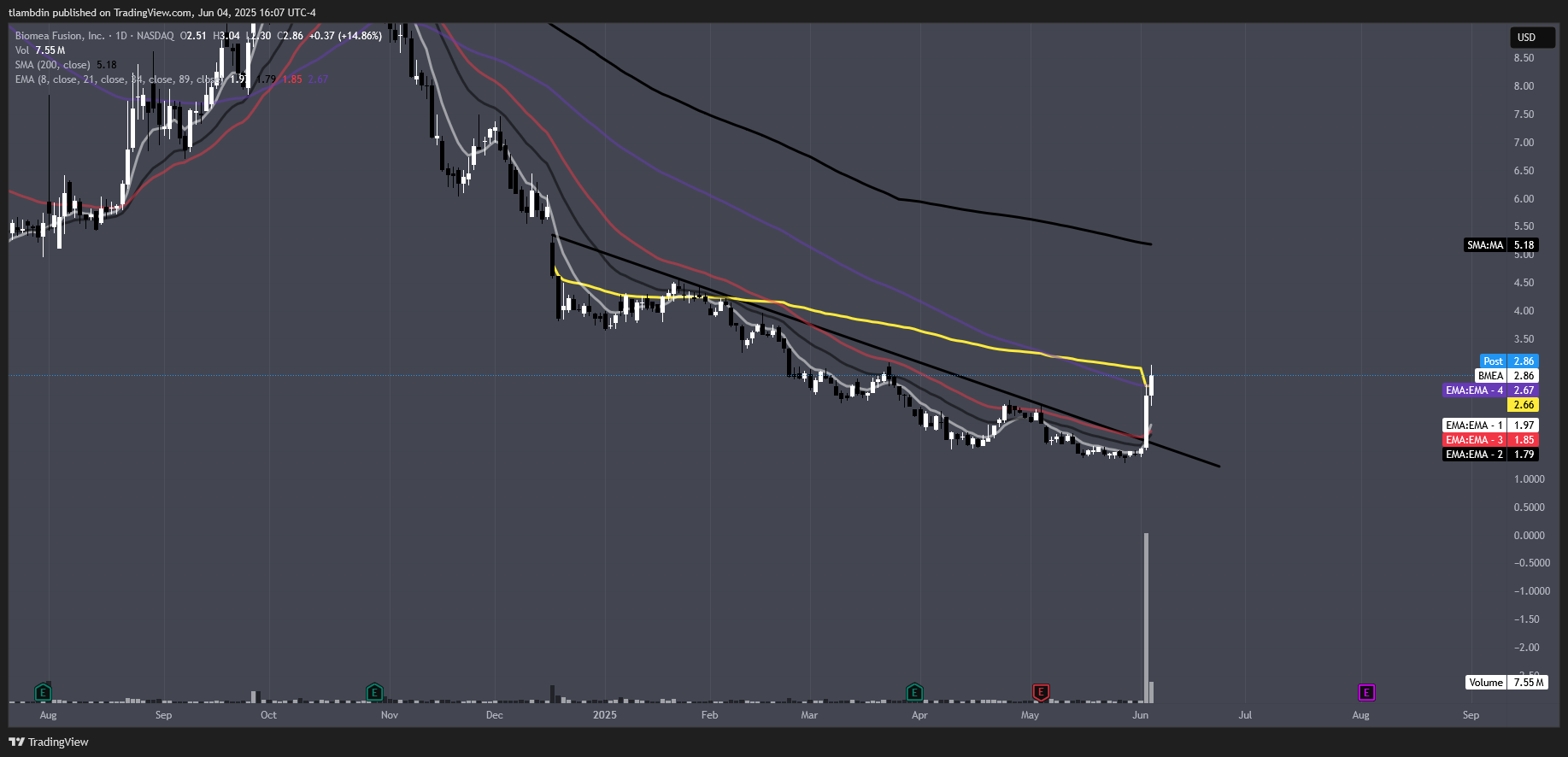The height and width of the screenshot is (757, 1568).
Task: Click the Jun label on time axis
Action: (1141, 715)
